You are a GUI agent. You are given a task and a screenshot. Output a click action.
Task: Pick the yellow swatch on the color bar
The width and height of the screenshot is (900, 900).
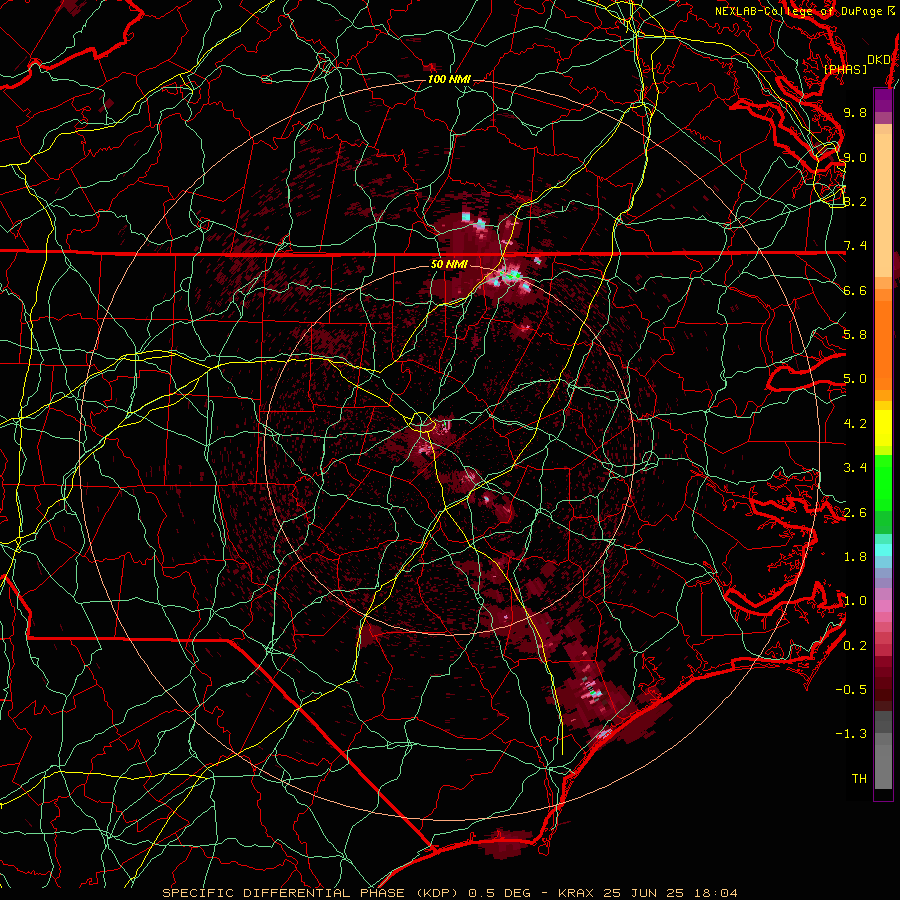[883, 428]
